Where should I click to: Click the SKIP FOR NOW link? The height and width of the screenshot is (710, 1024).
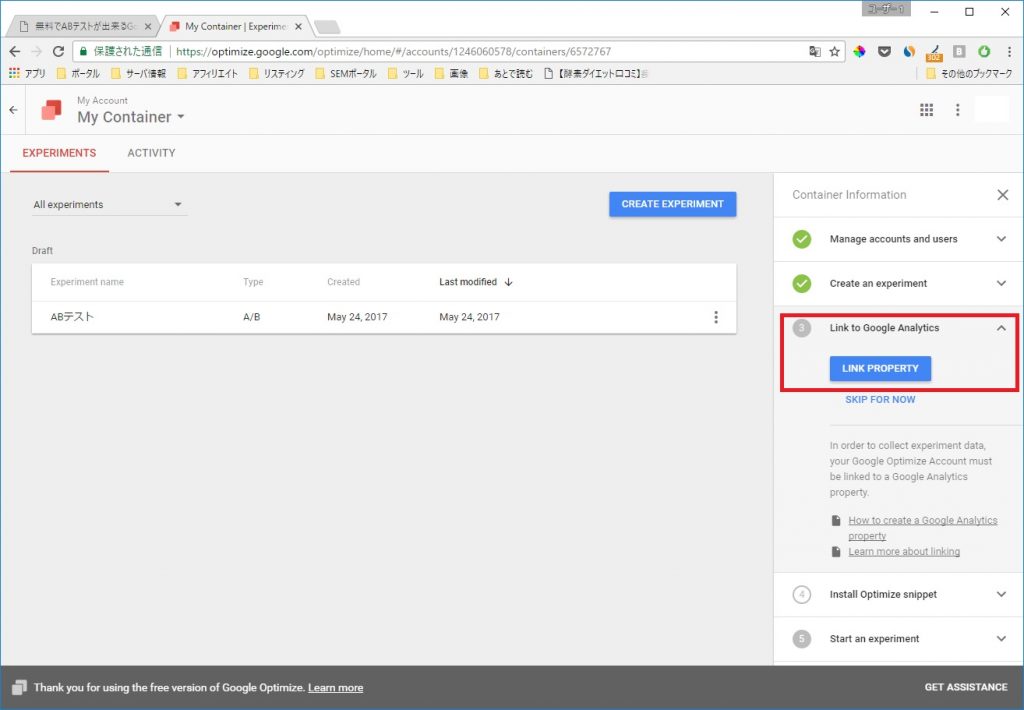pos(880,400)
